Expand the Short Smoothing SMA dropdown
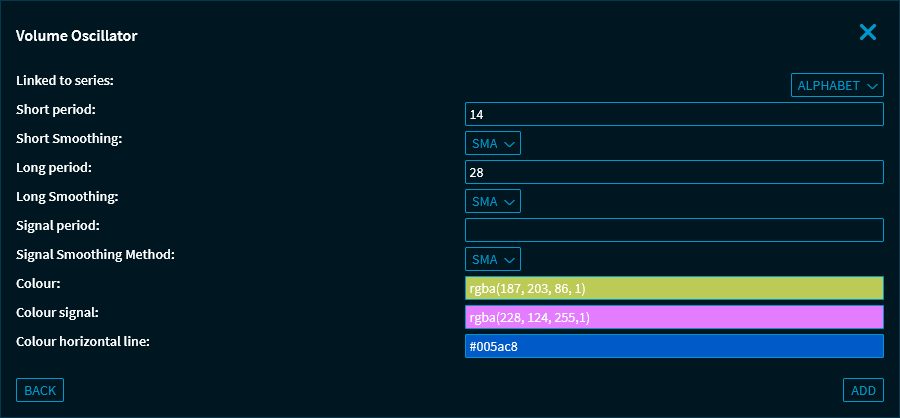Image resolution: width=900 pixels, height=418 pixels. 492,144
